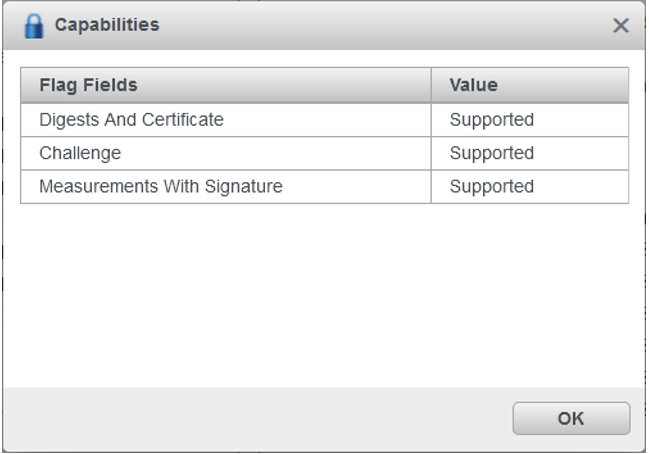
Task: Click the Value column header
Action: pos(473,85)
